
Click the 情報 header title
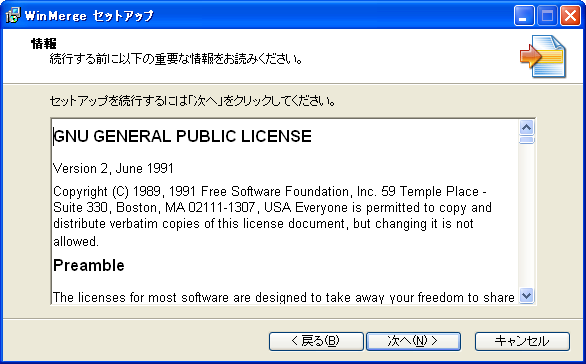tap(44, 44)
